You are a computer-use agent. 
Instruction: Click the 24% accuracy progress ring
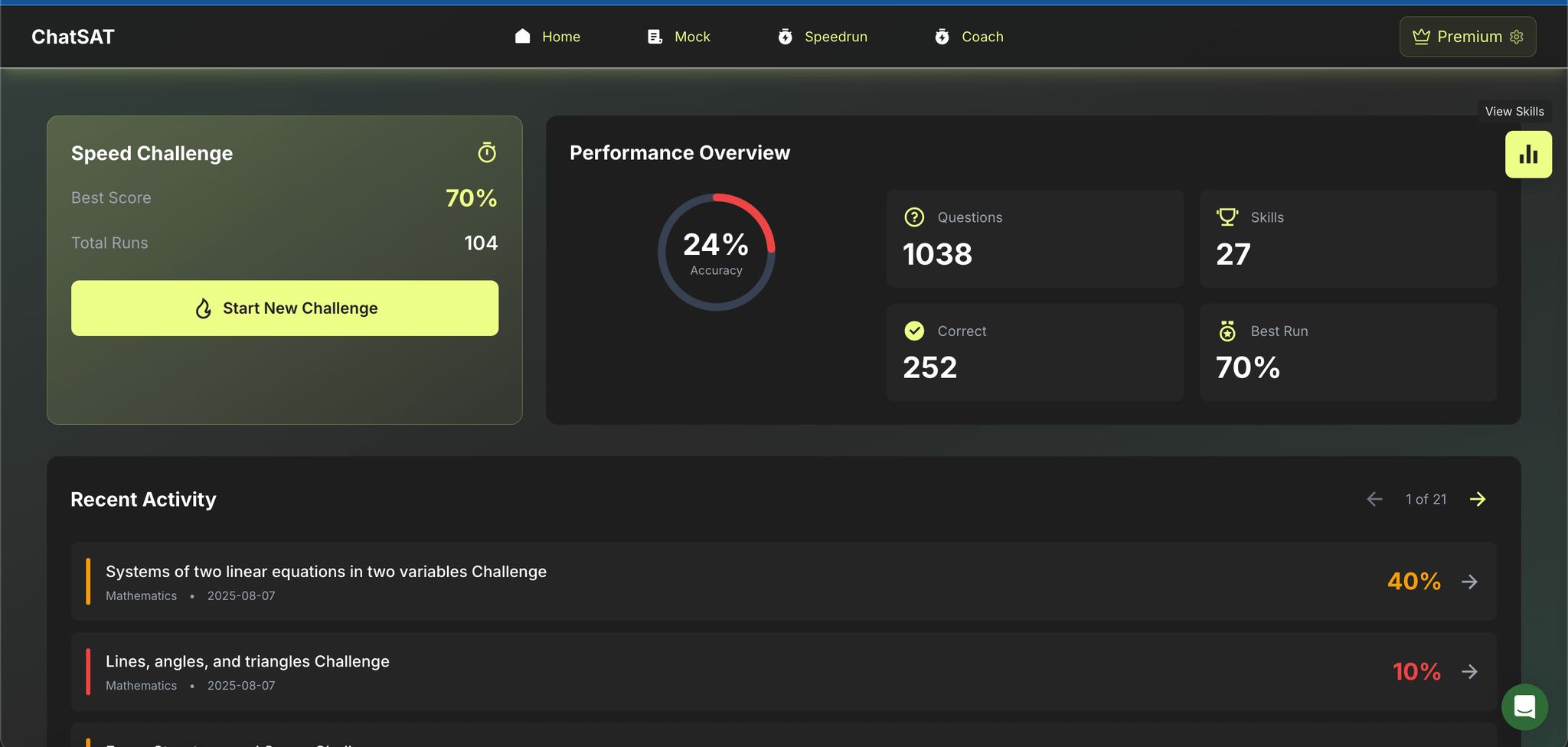tap(717, 252)
